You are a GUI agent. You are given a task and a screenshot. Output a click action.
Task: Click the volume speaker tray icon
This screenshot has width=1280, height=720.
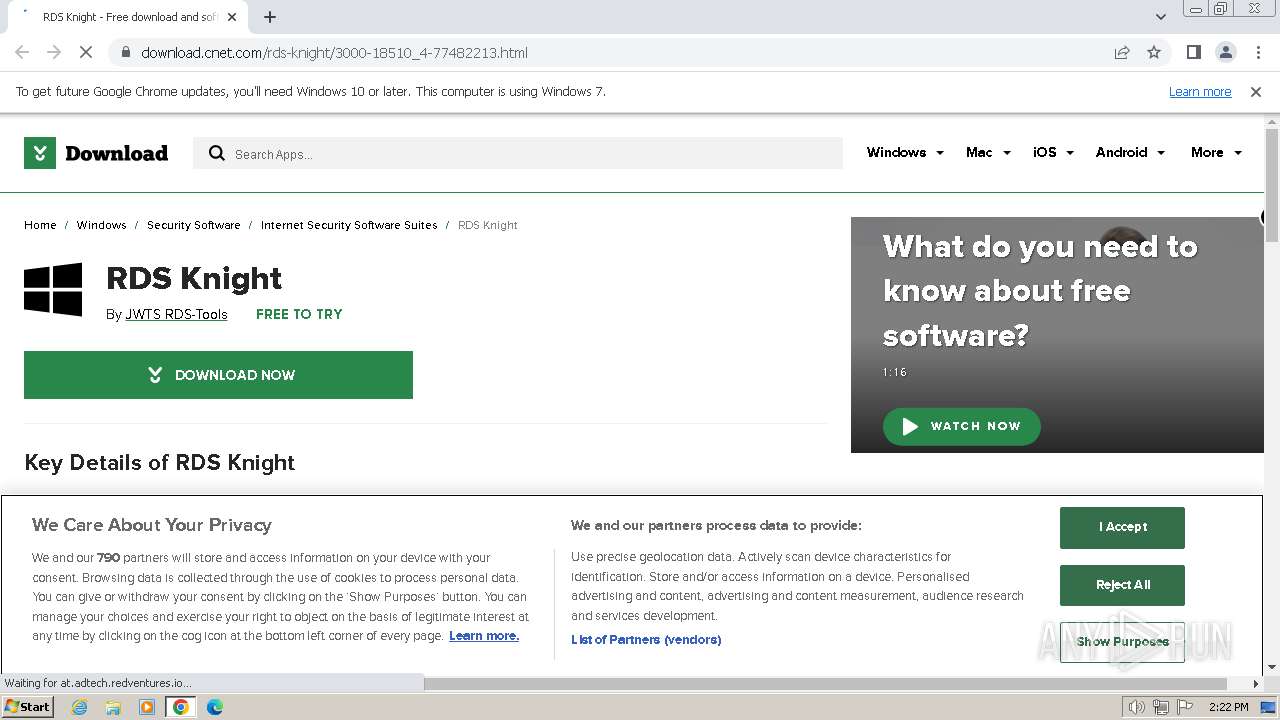1137,707
